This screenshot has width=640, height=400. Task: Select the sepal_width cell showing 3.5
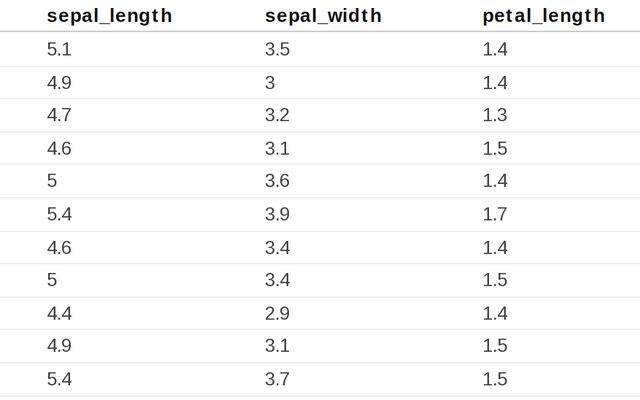(277, 49)
